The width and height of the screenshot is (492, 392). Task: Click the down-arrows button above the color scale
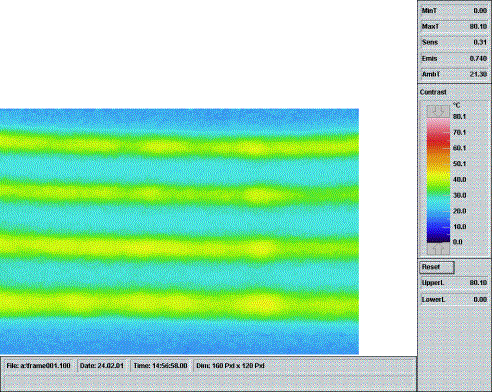(x=438, y=111)
